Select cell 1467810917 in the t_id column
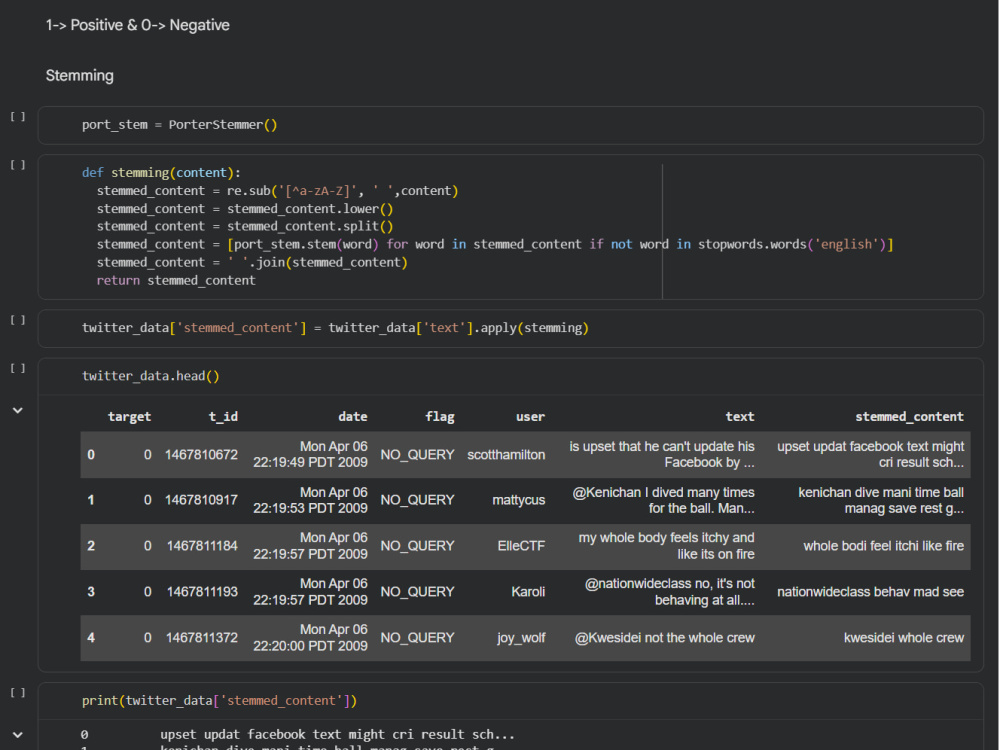This screenshot has height=750, width=1000. [x=202, y=500]
